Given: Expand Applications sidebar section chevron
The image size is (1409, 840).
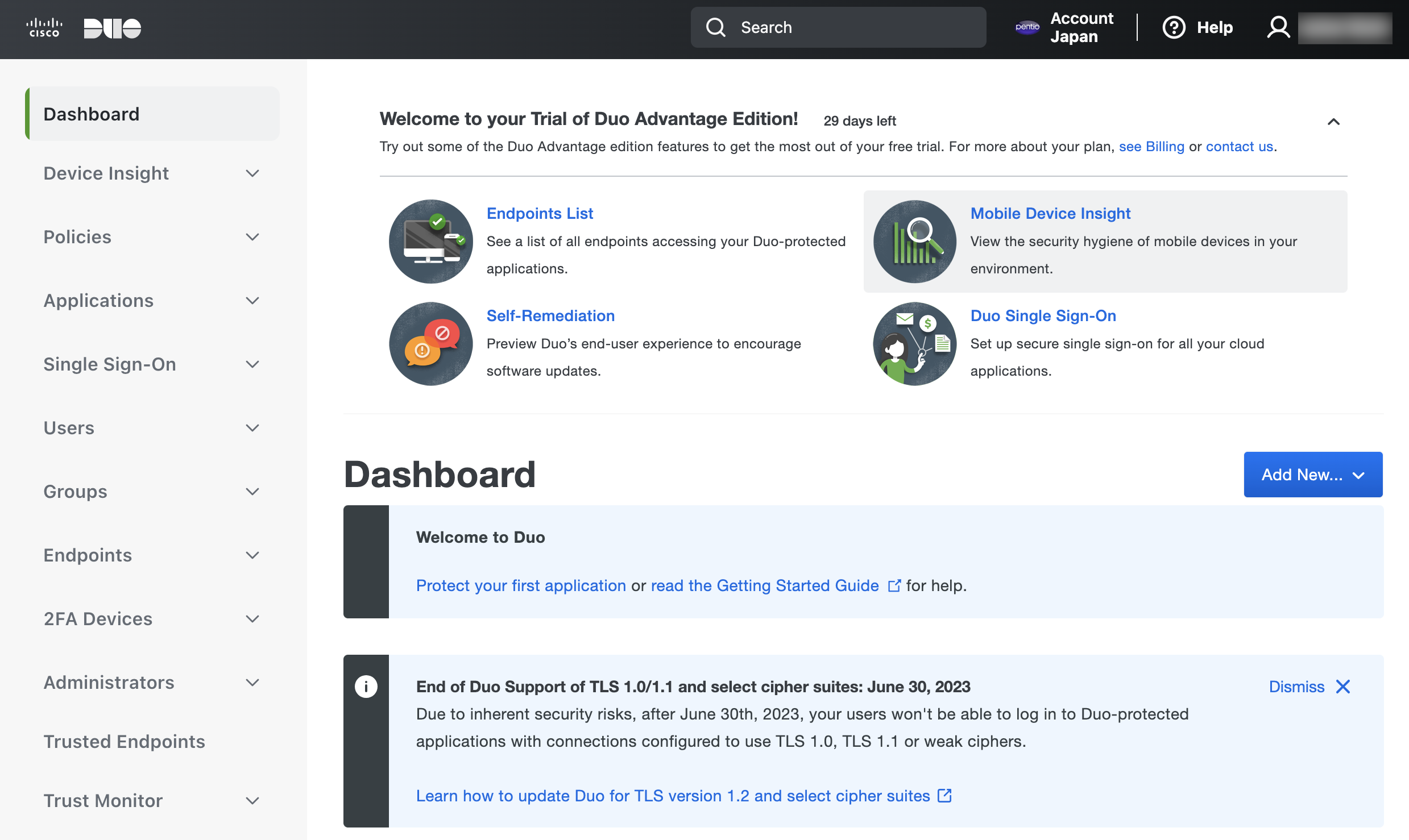Looking at the screenshot, I should 252,301.
